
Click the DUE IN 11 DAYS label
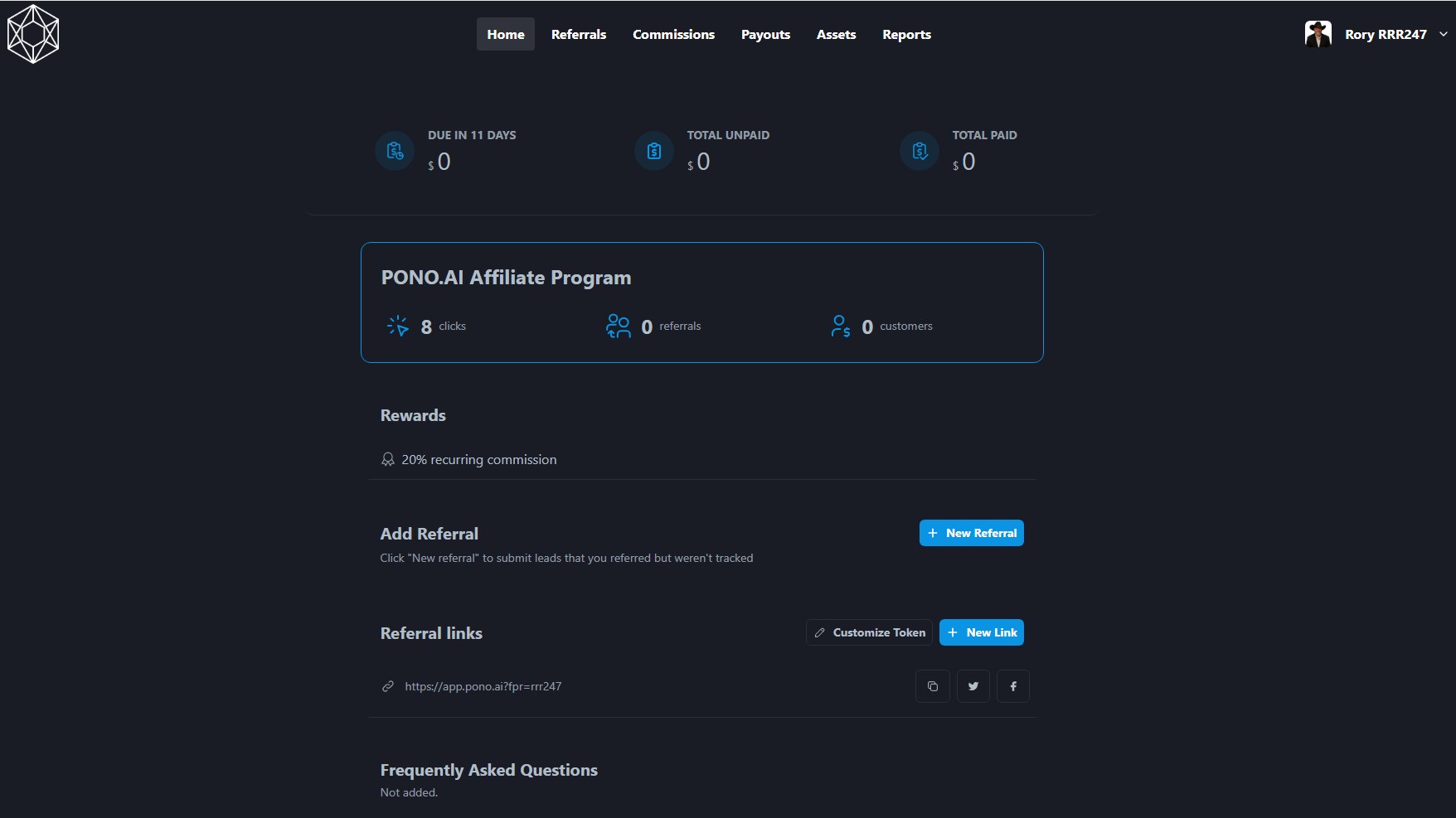point(472,135)
